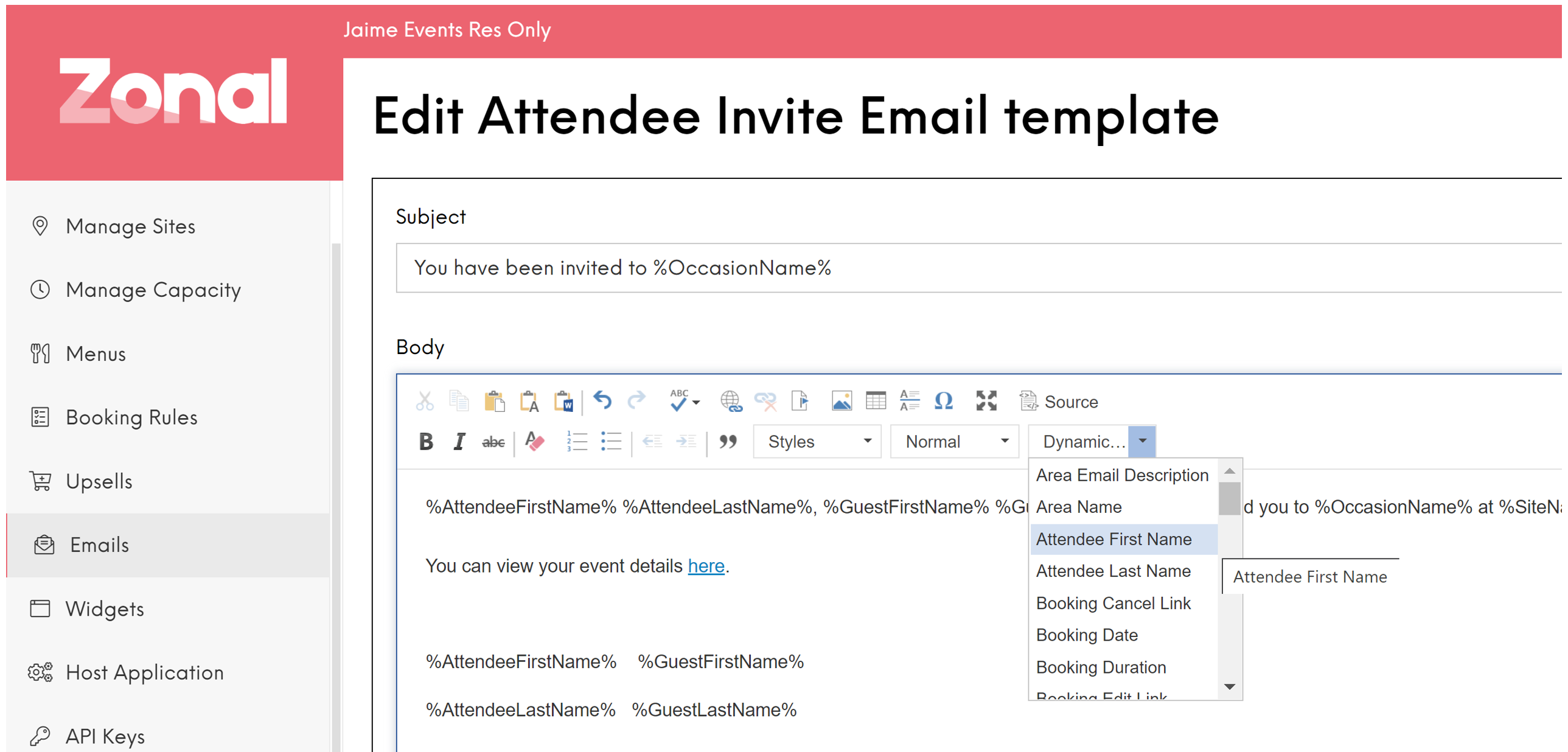Click the increase indent icon
The image size is (1568, 752).
(x=686, y=442)
